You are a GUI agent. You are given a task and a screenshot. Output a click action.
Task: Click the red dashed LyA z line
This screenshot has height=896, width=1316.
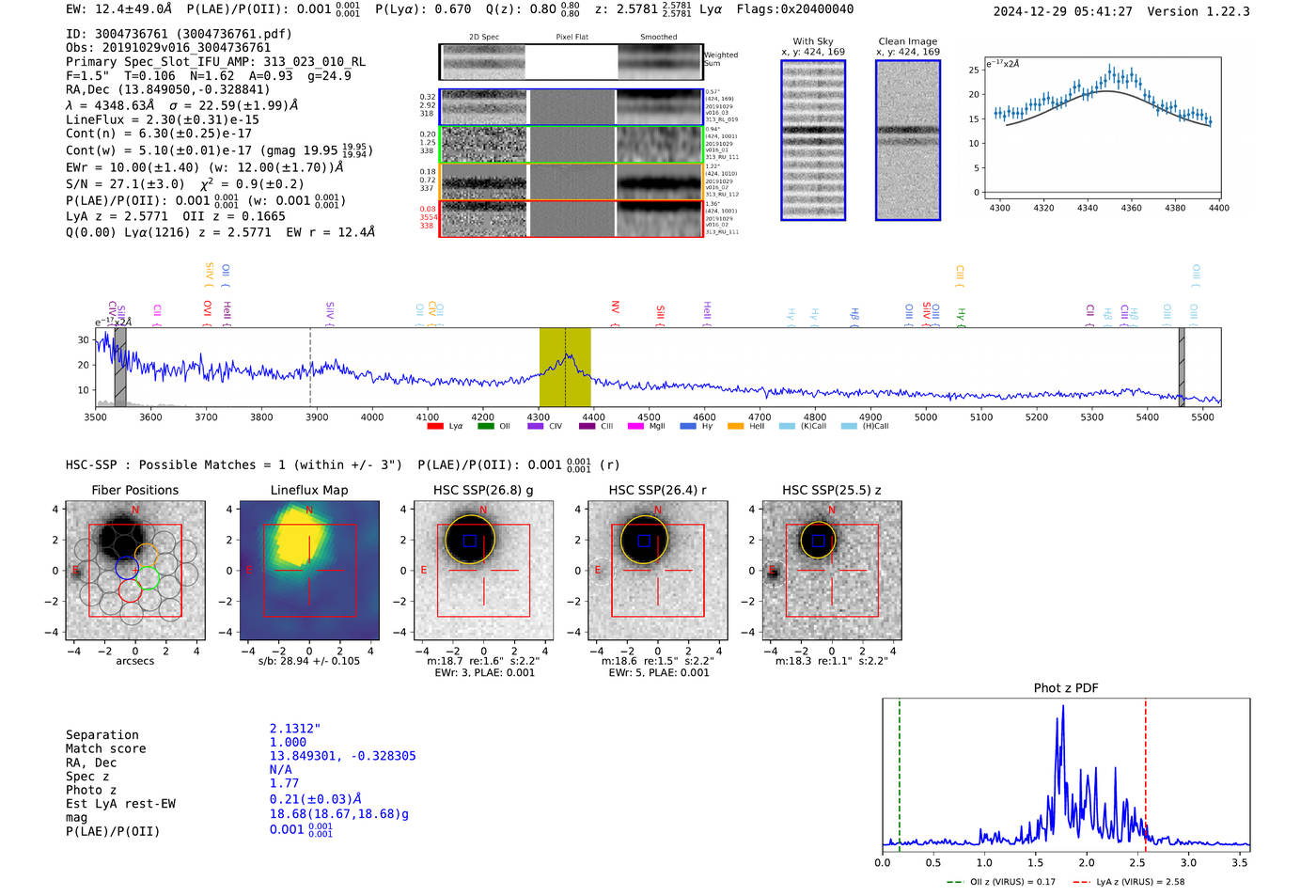[1146, 775]
